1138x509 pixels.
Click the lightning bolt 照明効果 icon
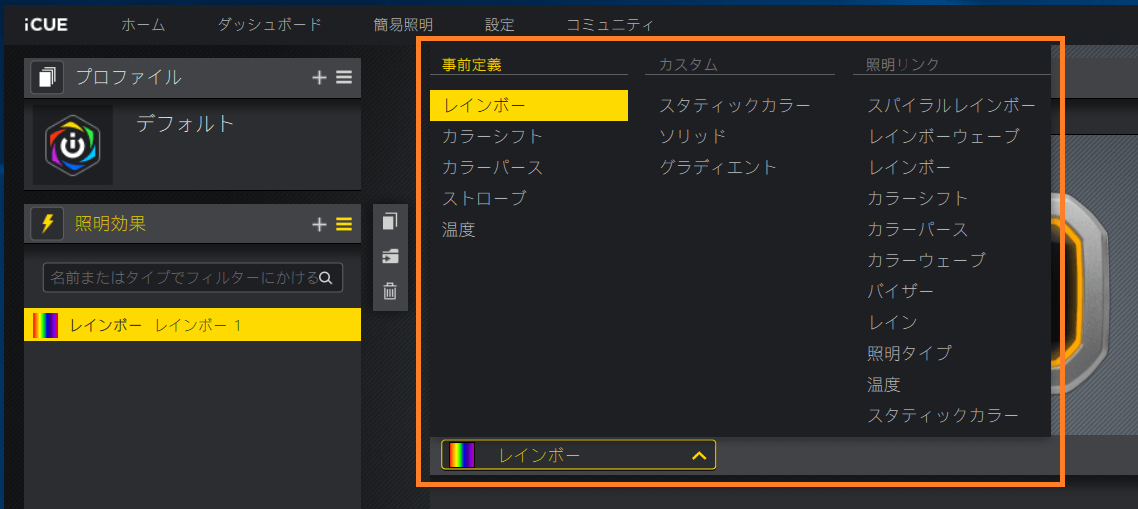coord(47,224)
